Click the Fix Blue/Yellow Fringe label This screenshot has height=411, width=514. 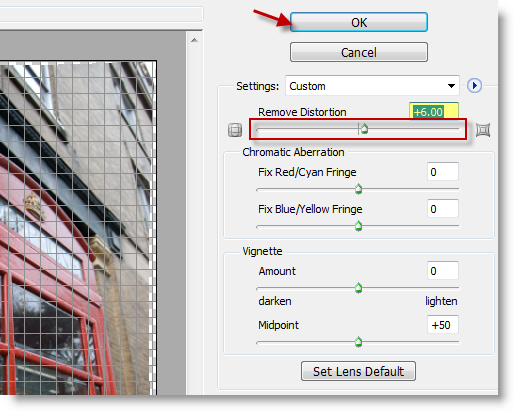[x=310, y=209]
